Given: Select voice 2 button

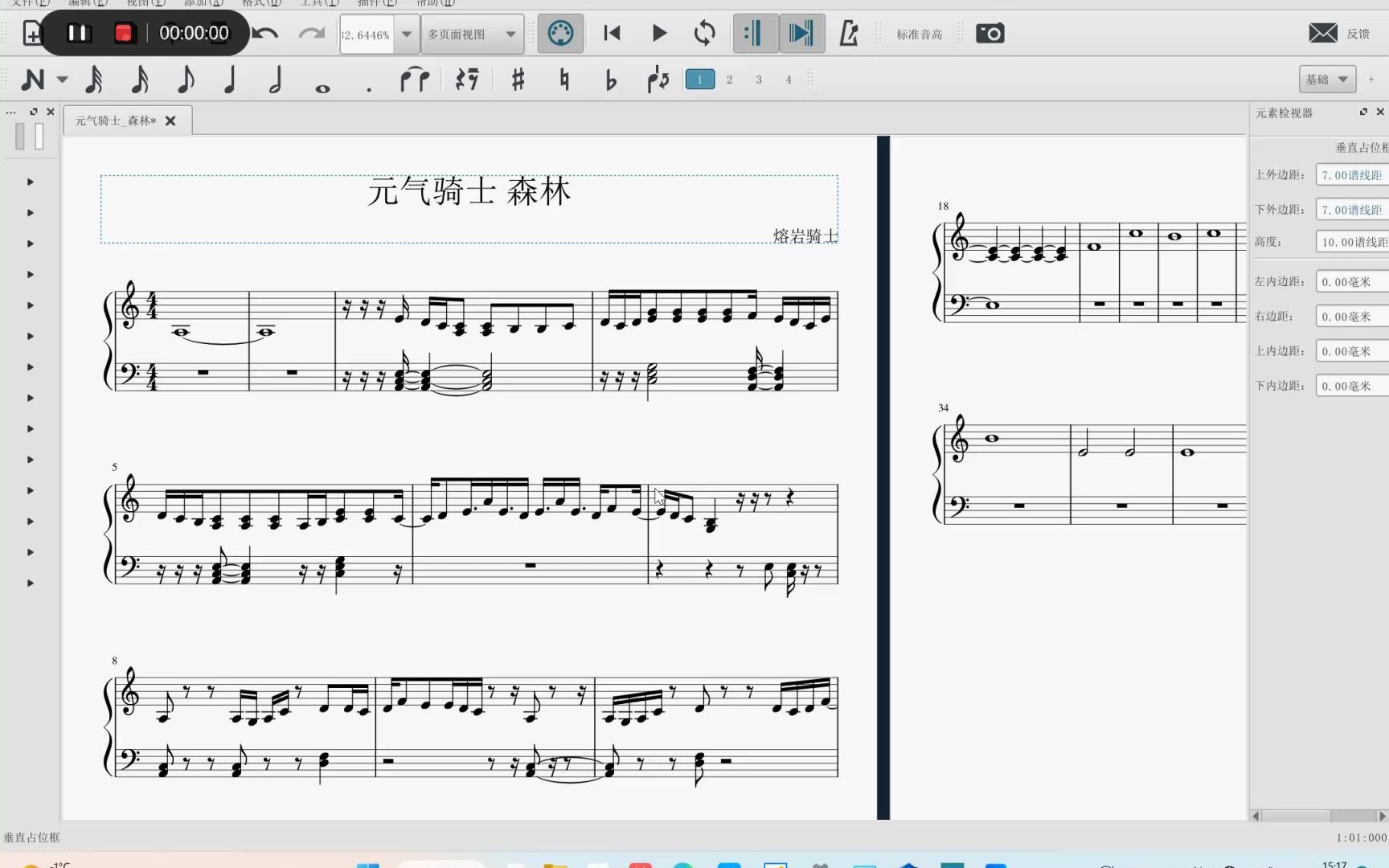Looking at the screenshot, I should tap(729, 80).
